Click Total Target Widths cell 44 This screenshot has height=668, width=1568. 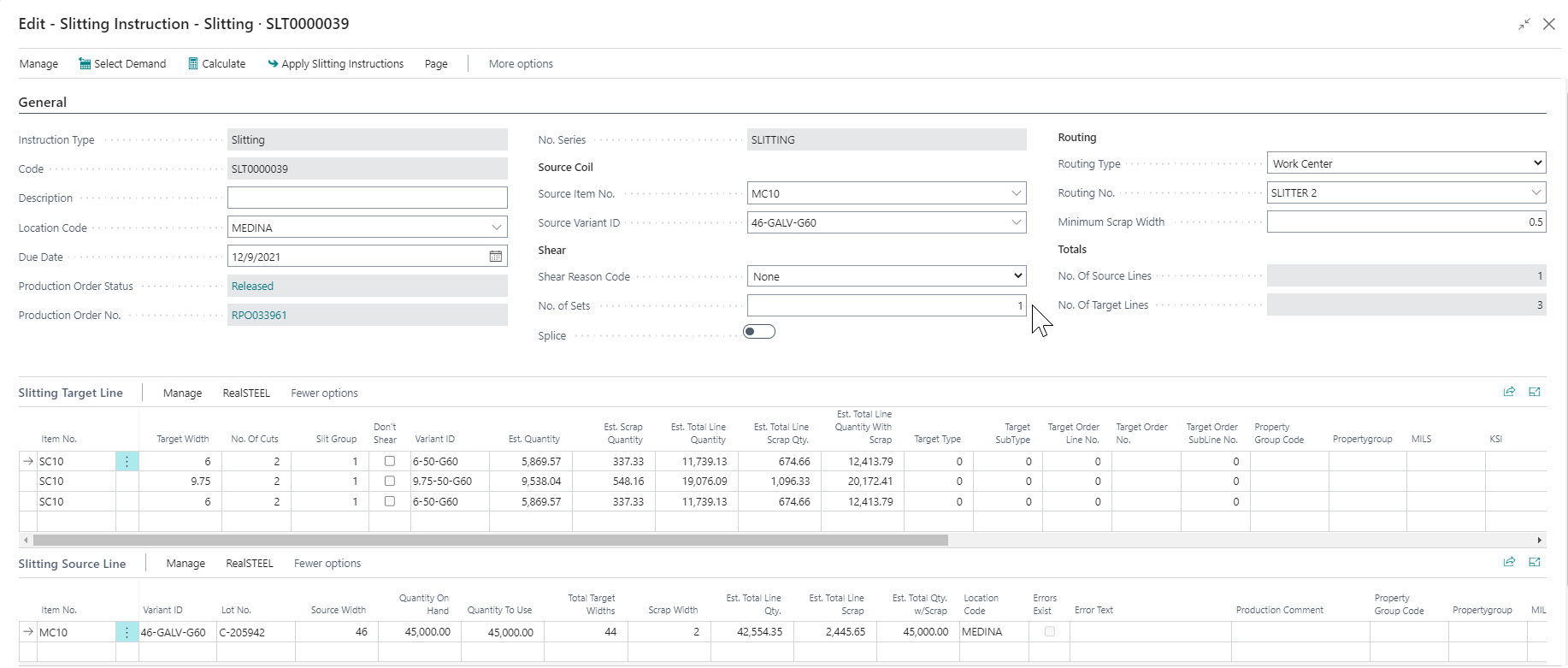point(586,632)
